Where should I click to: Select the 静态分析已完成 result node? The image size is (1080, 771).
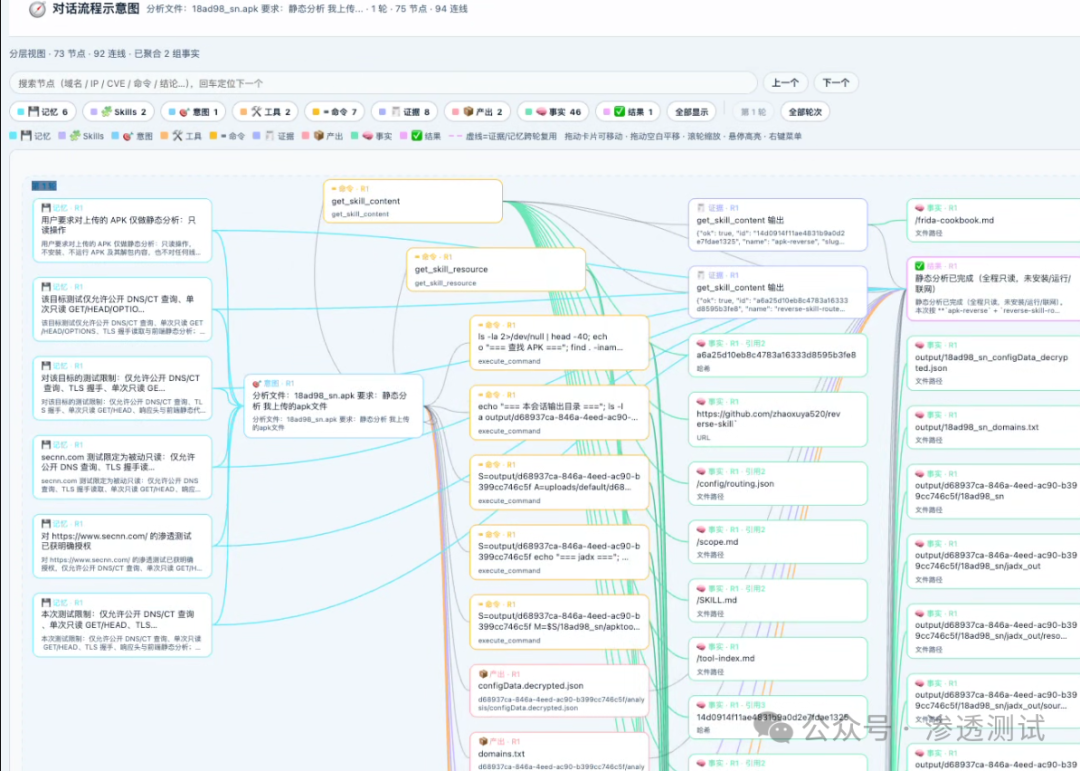(993, 287)
